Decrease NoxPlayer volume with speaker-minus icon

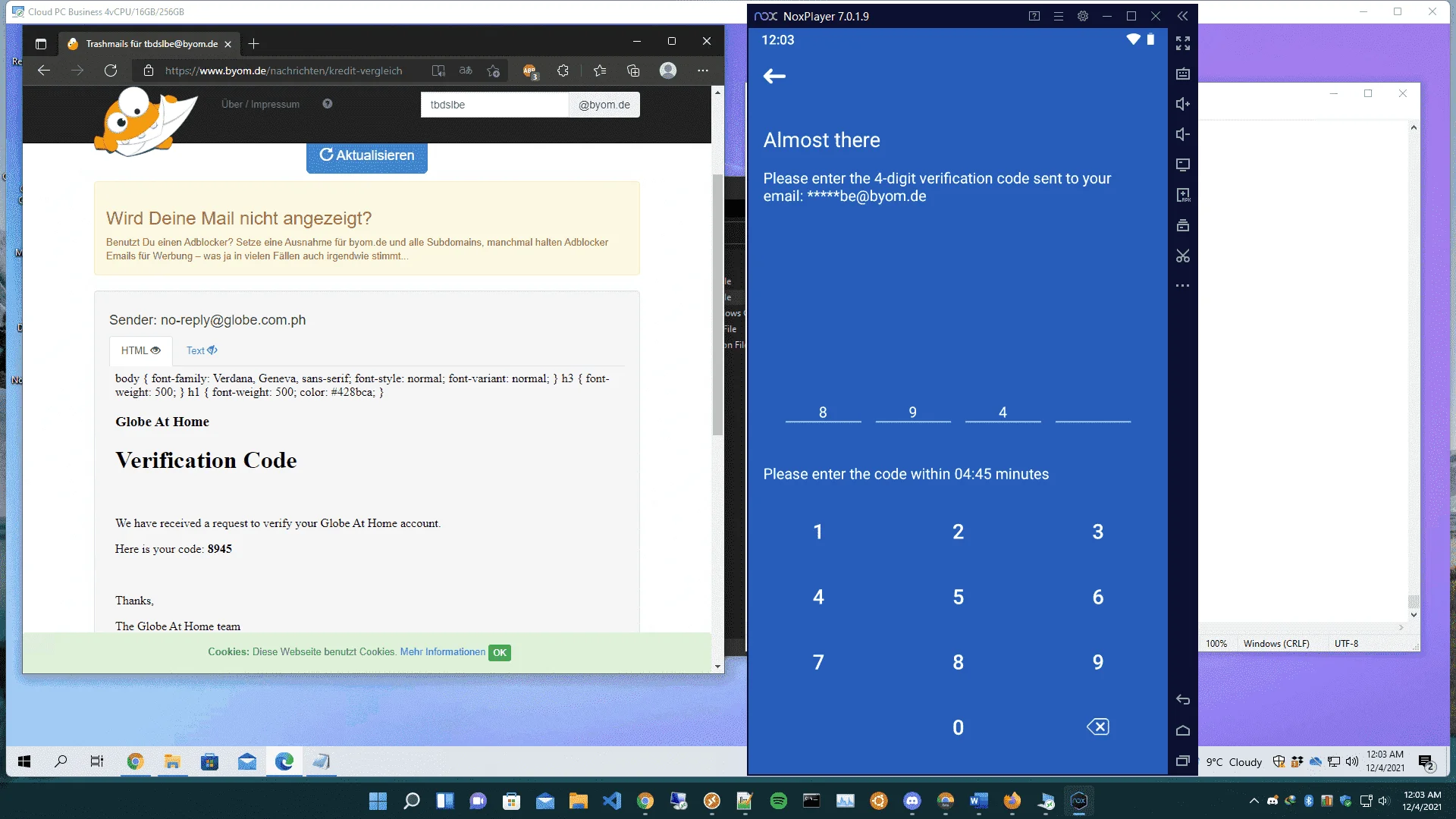coord(1182,134)
